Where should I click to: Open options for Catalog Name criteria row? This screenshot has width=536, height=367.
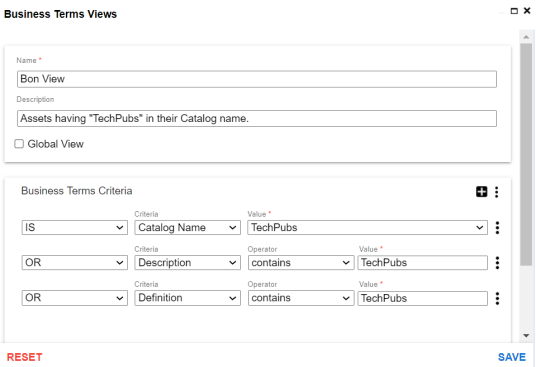pyautogui.click(x=497, y=228)
